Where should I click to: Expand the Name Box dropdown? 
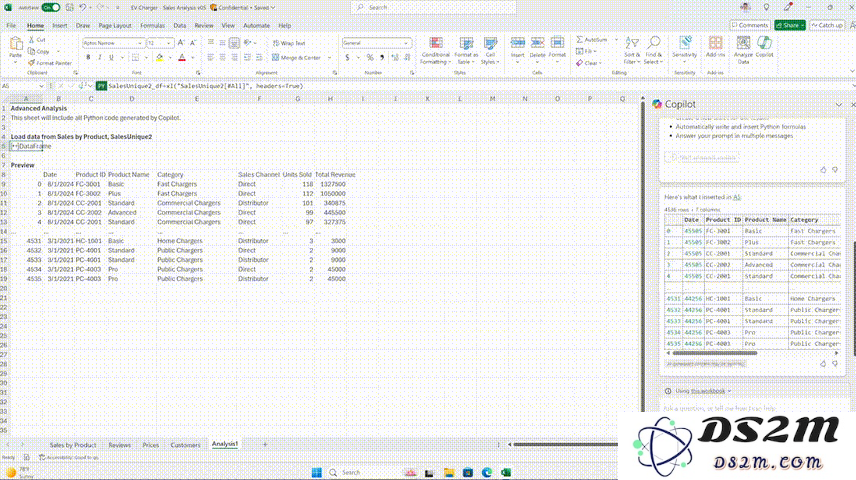[41, 86]
